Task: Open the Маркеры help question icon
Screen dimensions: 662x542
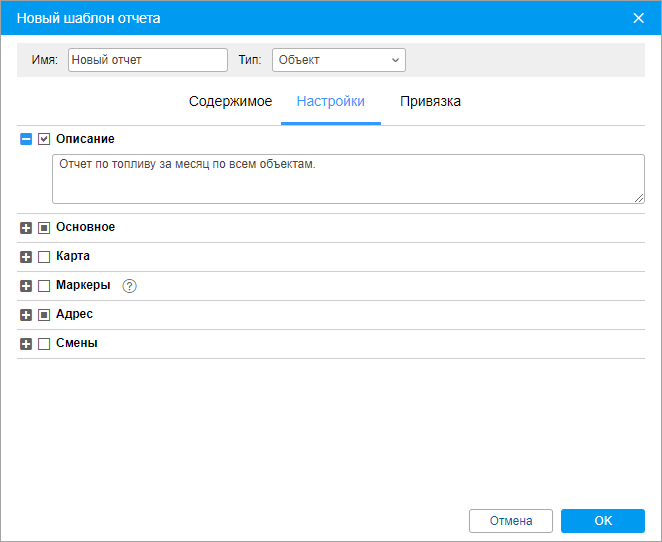Action: coord(129,286)
